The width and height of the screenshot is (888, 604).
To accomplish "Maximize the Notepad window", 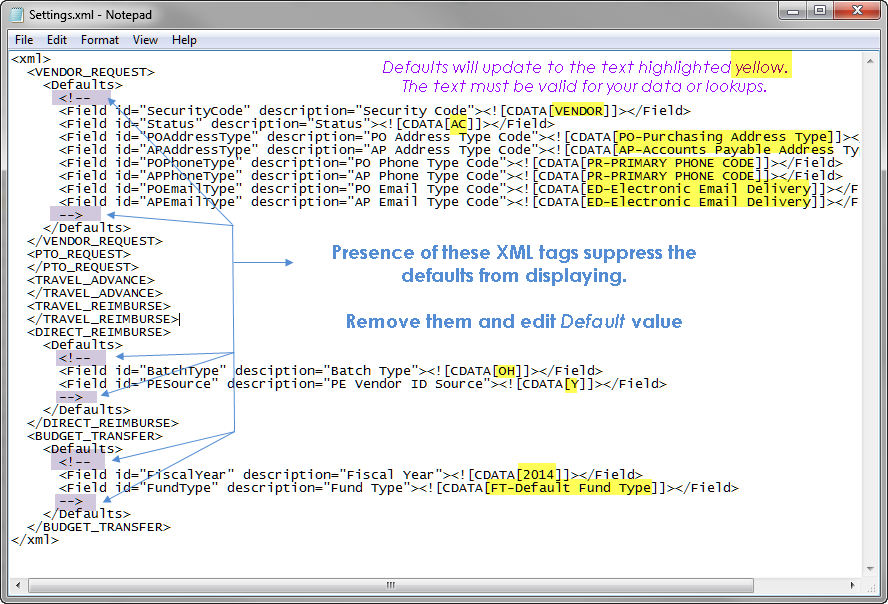I will [x=819, y=10].
